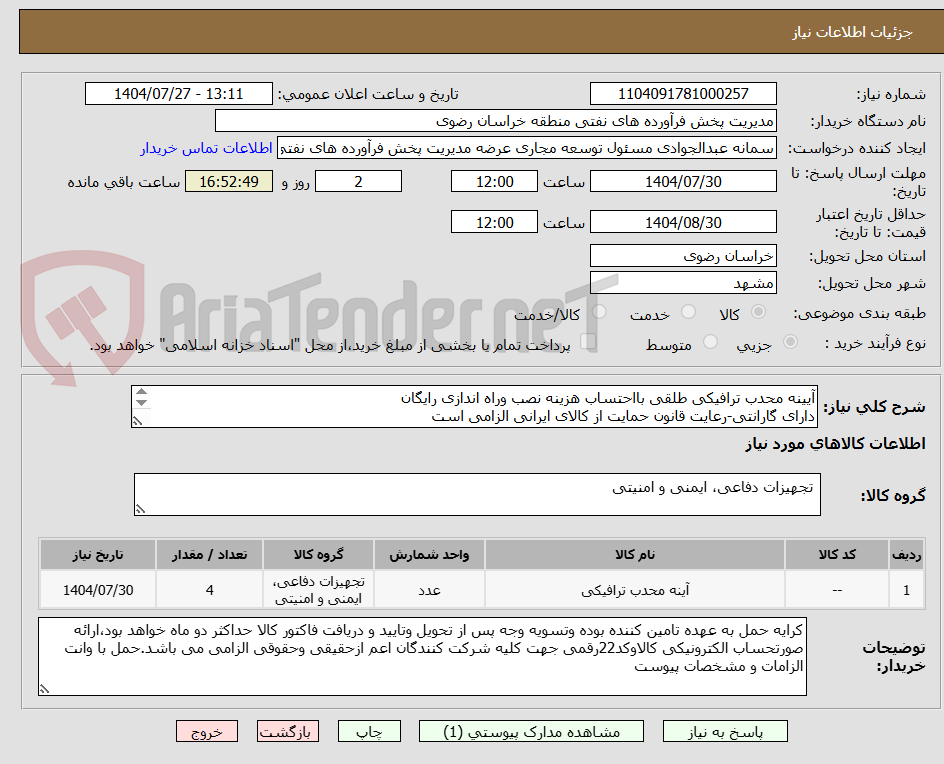Click the need number field 1104091781000257
The width and height of the screenshot is (944, 764).
pyautogui.click(x=683, y=95)
